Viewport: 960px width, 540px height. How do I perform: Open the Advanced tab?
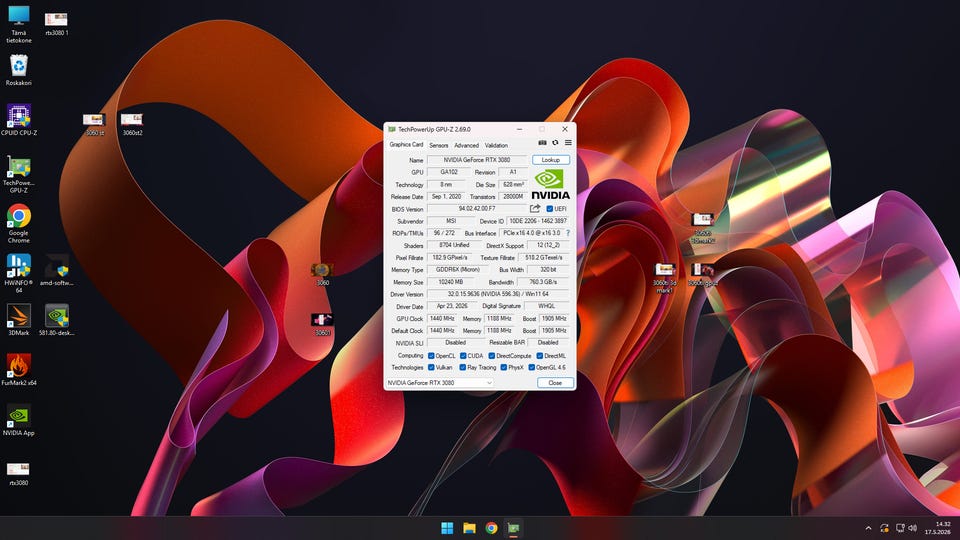(x=467, y=145)
